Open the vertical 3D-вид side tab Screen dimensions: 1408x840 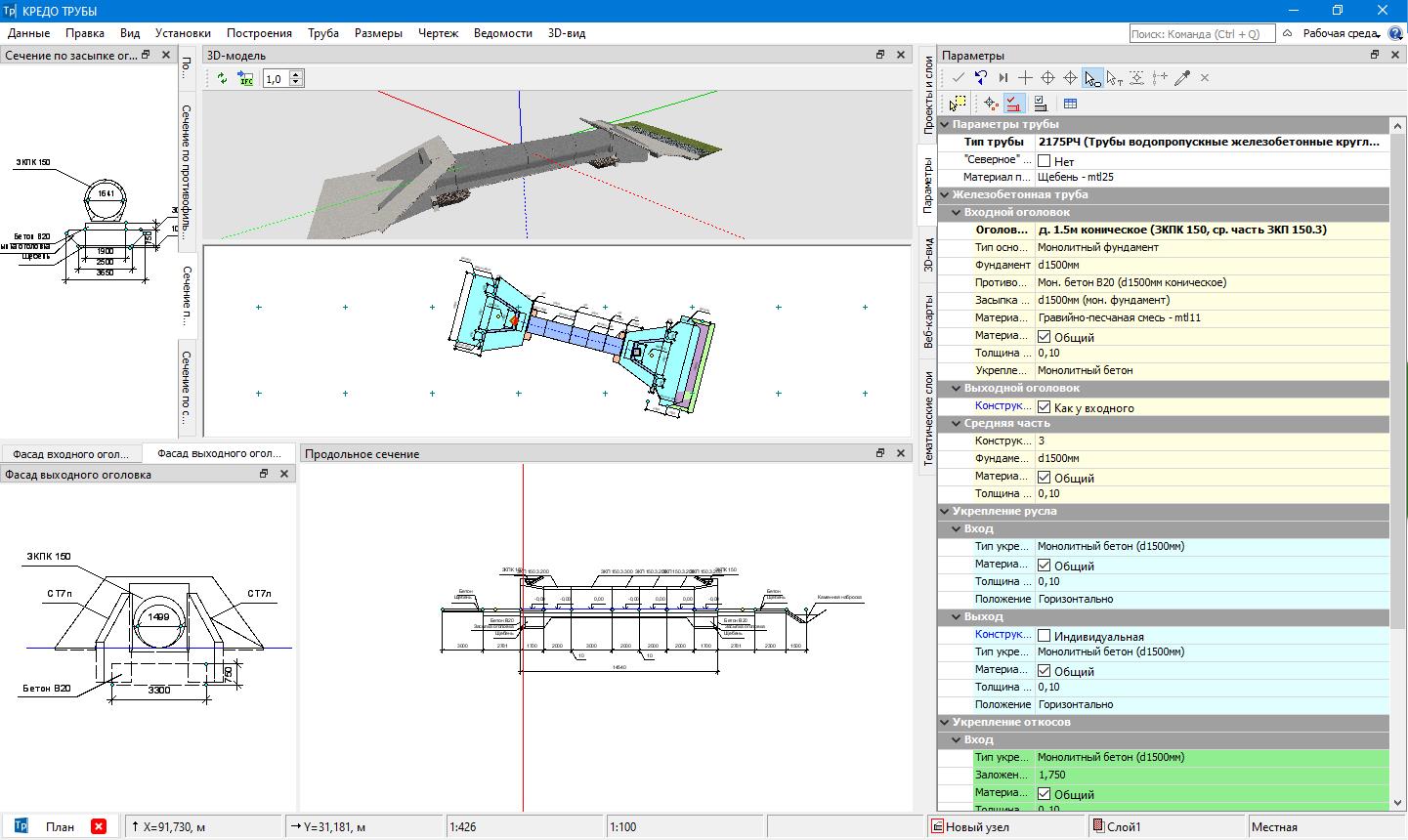(928, 254)
